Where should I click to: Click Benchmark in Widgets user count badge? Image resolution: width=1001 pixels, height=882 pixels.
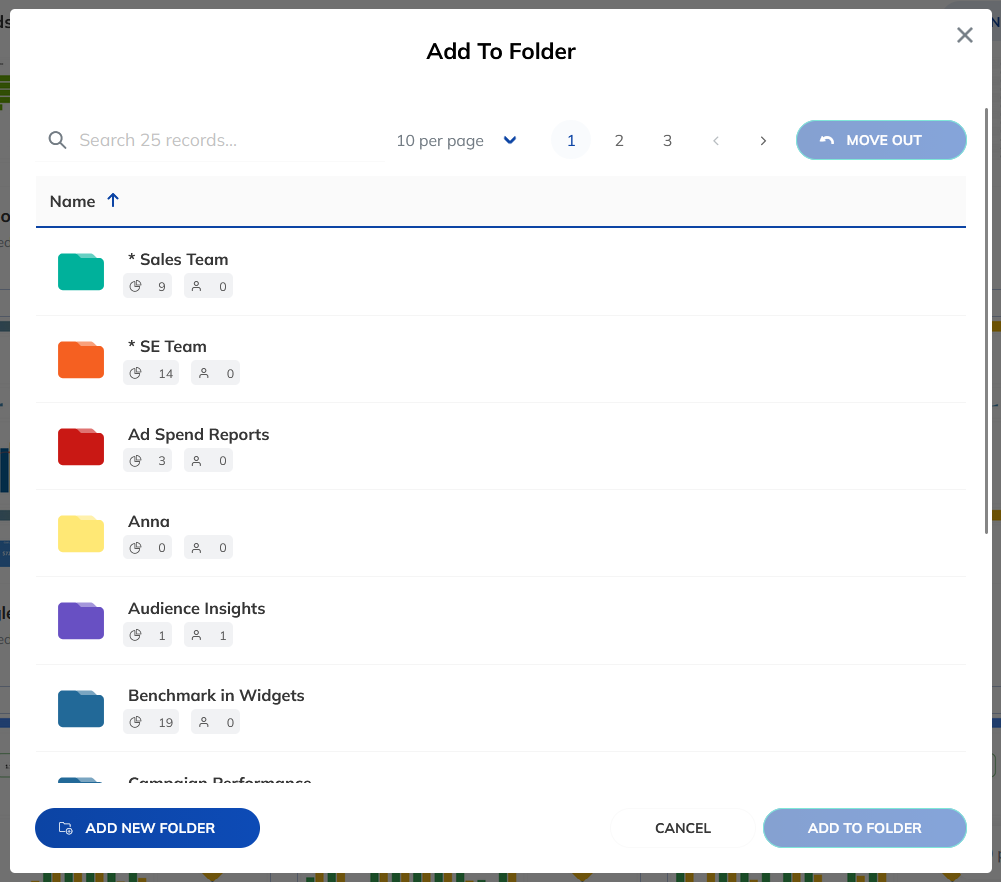pos(216,722)
